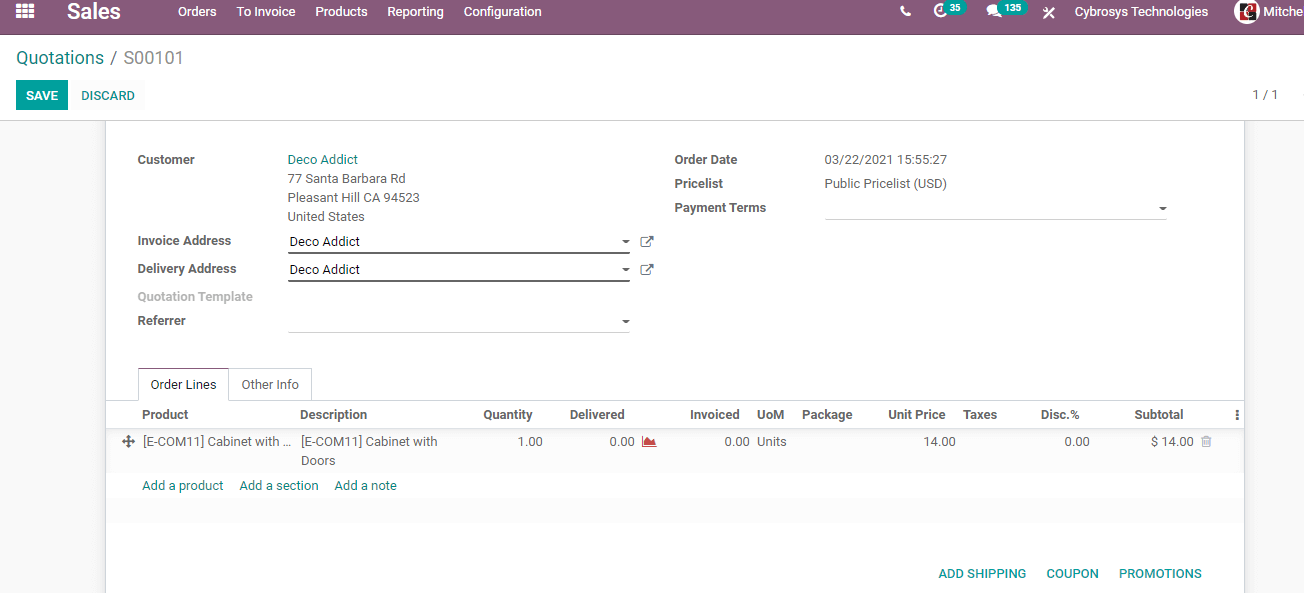Screen dimensions: 1304x593
Task: Click quantity cell 1.00
Action: click(530, 442)
